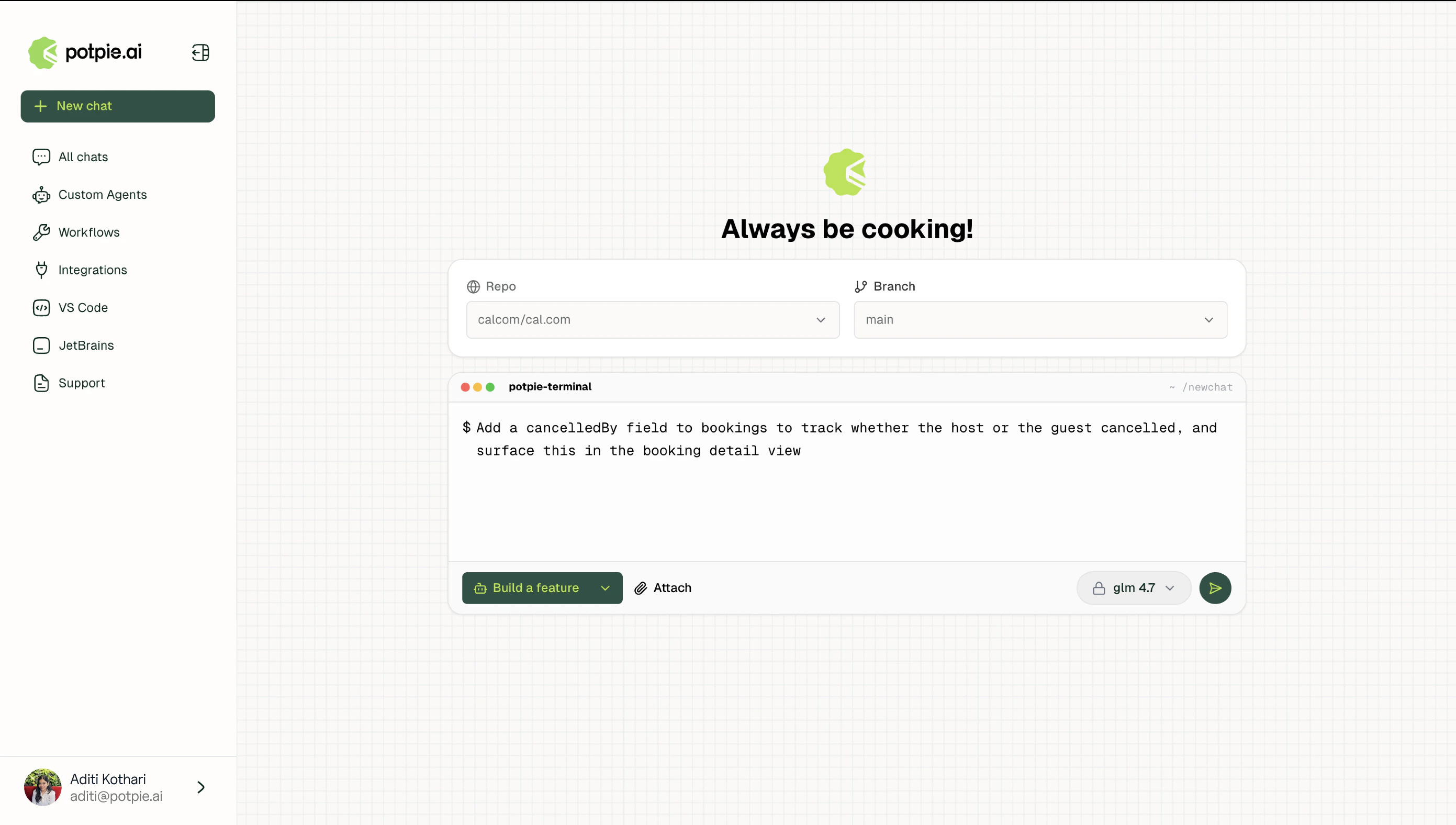Open the JetBrains integration section
1456x825 pixels.
pos(86,345)
